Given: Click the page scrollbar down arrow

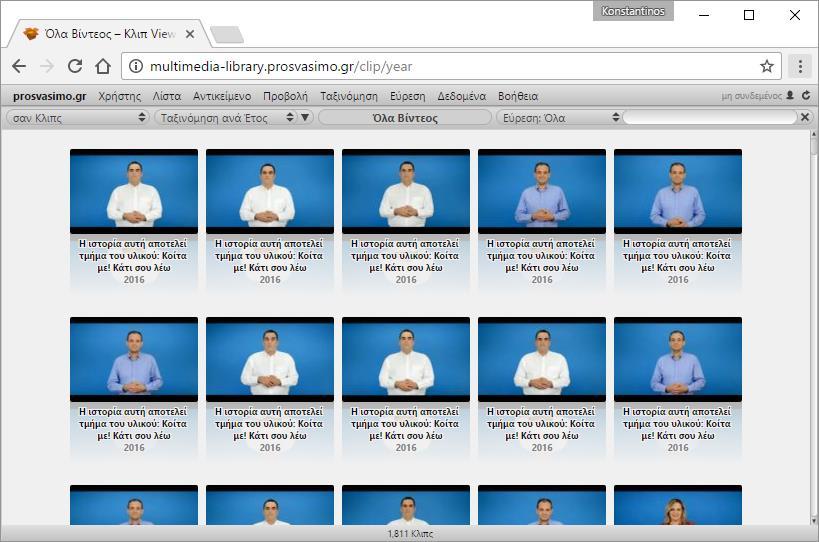Looking at the screenshot, I should [x=813, y=520].
